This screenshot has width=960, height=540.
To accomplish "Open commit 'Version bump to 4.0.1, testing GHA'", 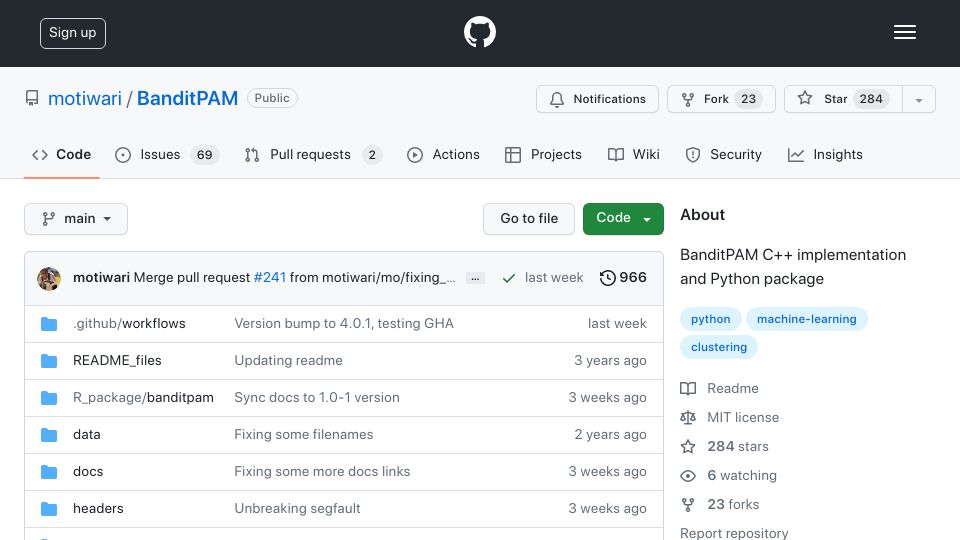I will pos(344,323).
